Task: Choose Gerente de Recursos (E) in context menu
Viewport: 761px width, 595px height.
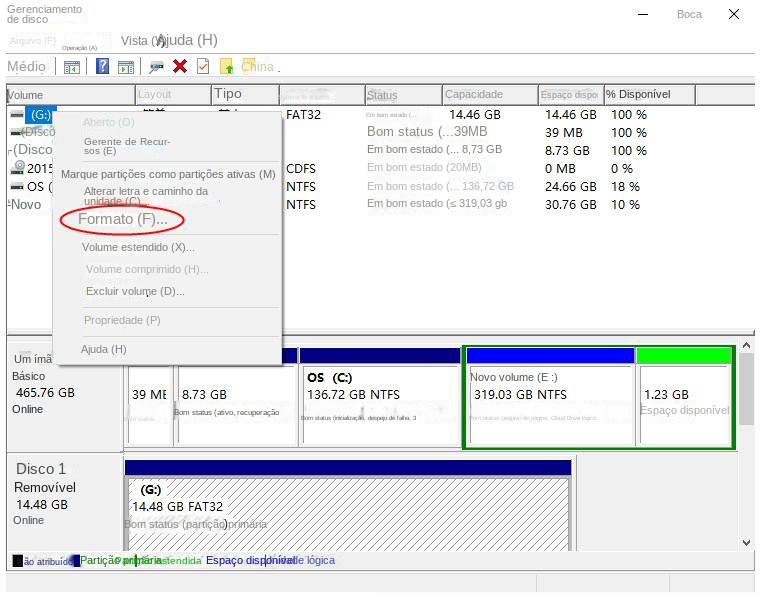Action: pos(127,146)
